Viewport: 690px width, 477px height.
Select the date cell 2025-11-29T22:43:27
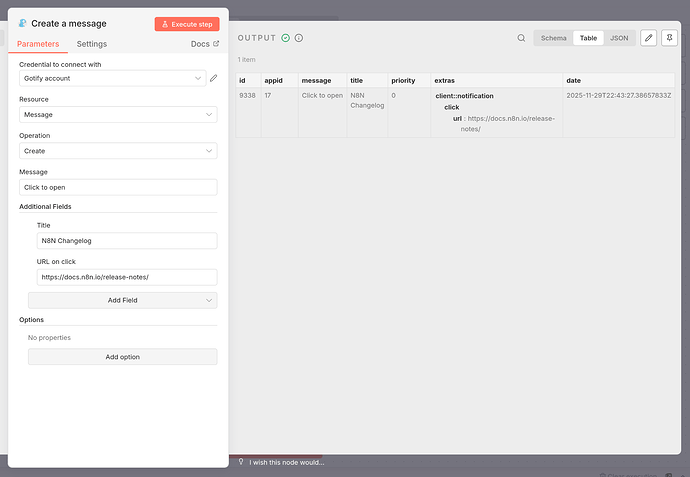(x=618, y=112)
